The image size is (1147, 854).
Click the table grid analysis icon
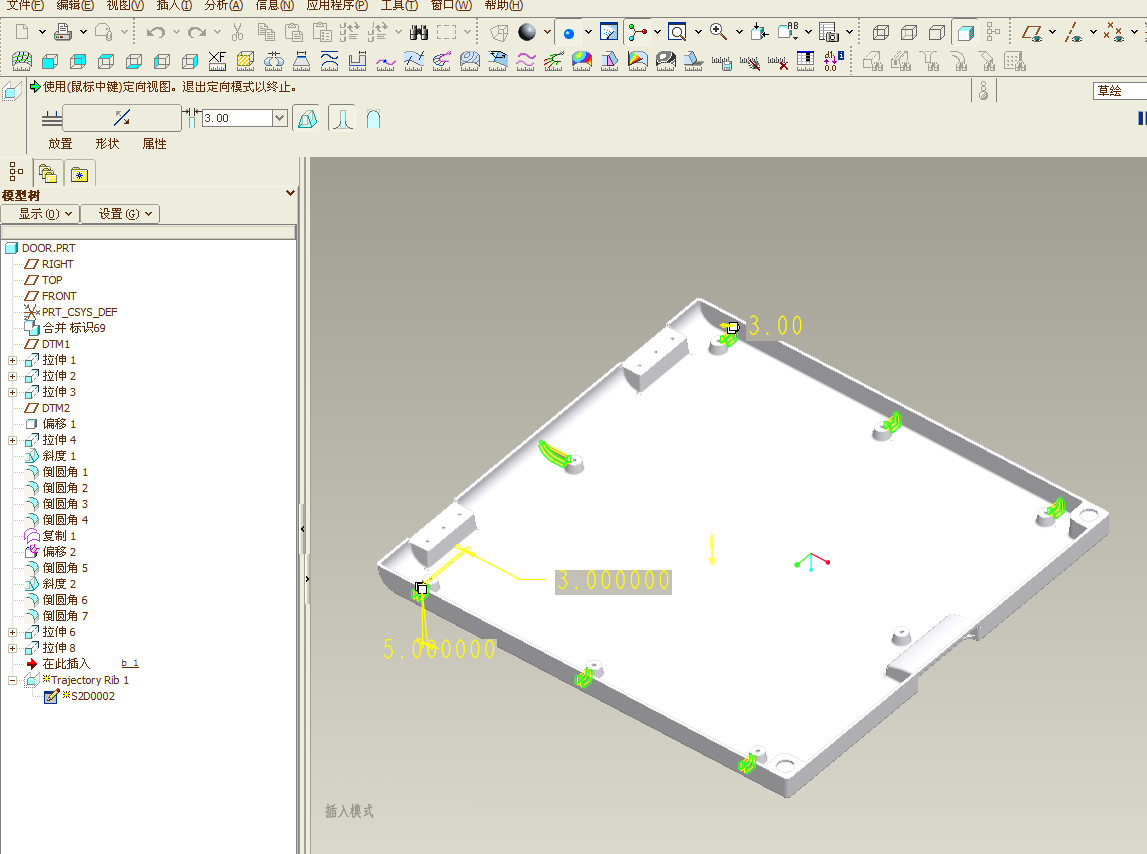805,61
